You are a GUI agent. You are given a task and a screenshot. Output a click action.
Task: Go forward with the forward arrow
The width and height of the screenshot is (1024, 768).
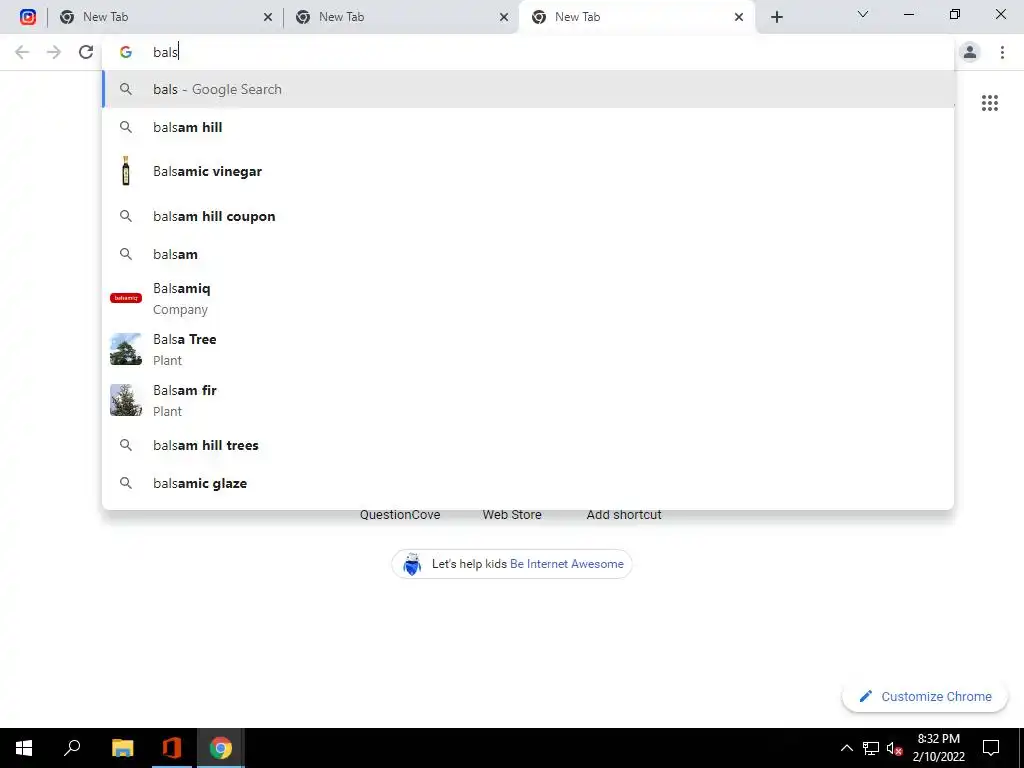54,52
